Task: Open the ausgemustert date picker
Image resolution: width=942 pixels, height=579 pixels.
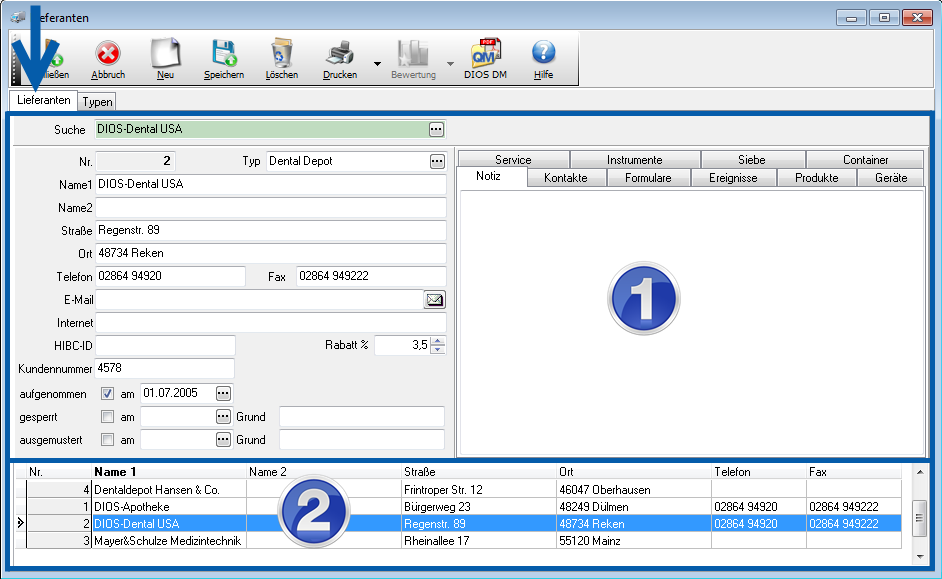Action: [x=223, y=440]
